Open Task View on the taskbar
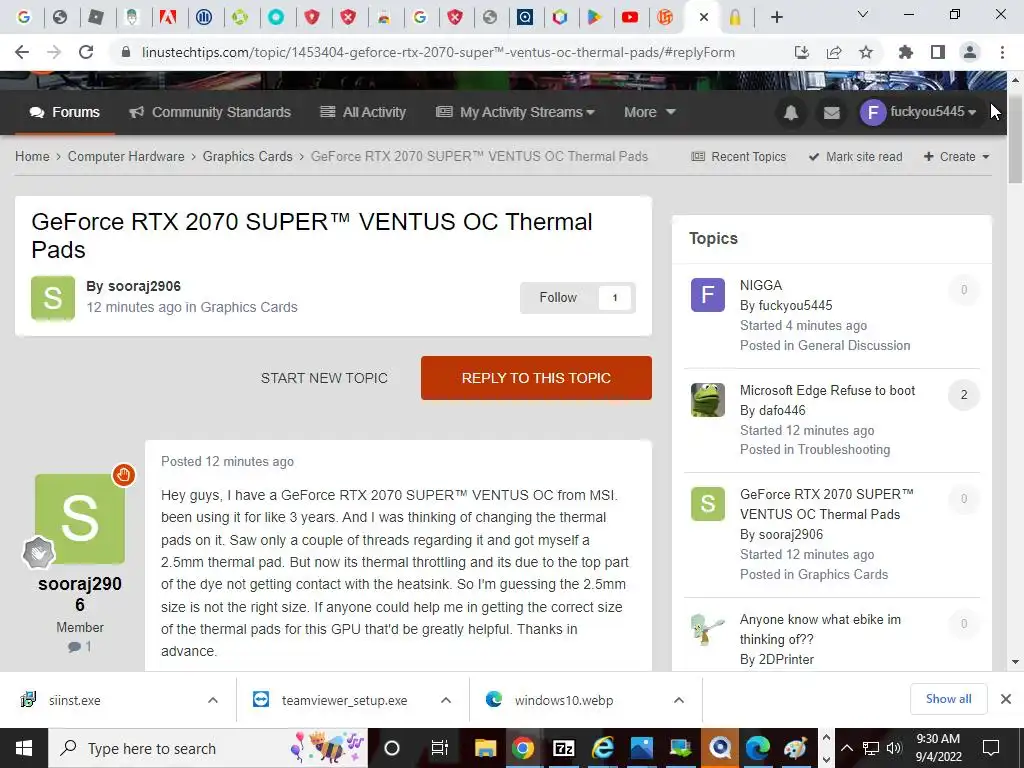The width and height of the screenshot is (1024, 768). coord(440,748)
